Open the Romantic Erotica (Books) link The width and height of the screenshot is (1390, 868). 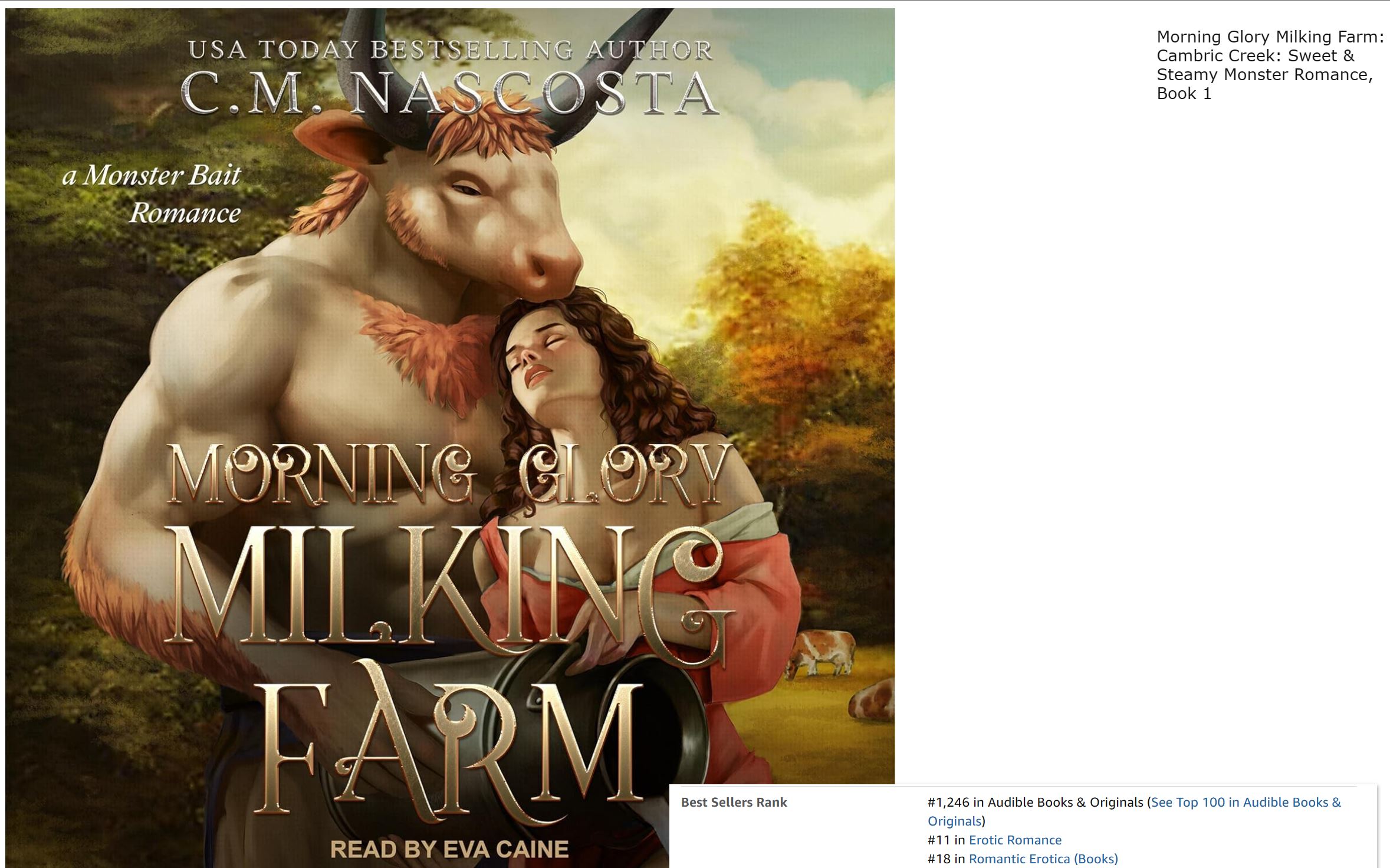click(1043, 859)
